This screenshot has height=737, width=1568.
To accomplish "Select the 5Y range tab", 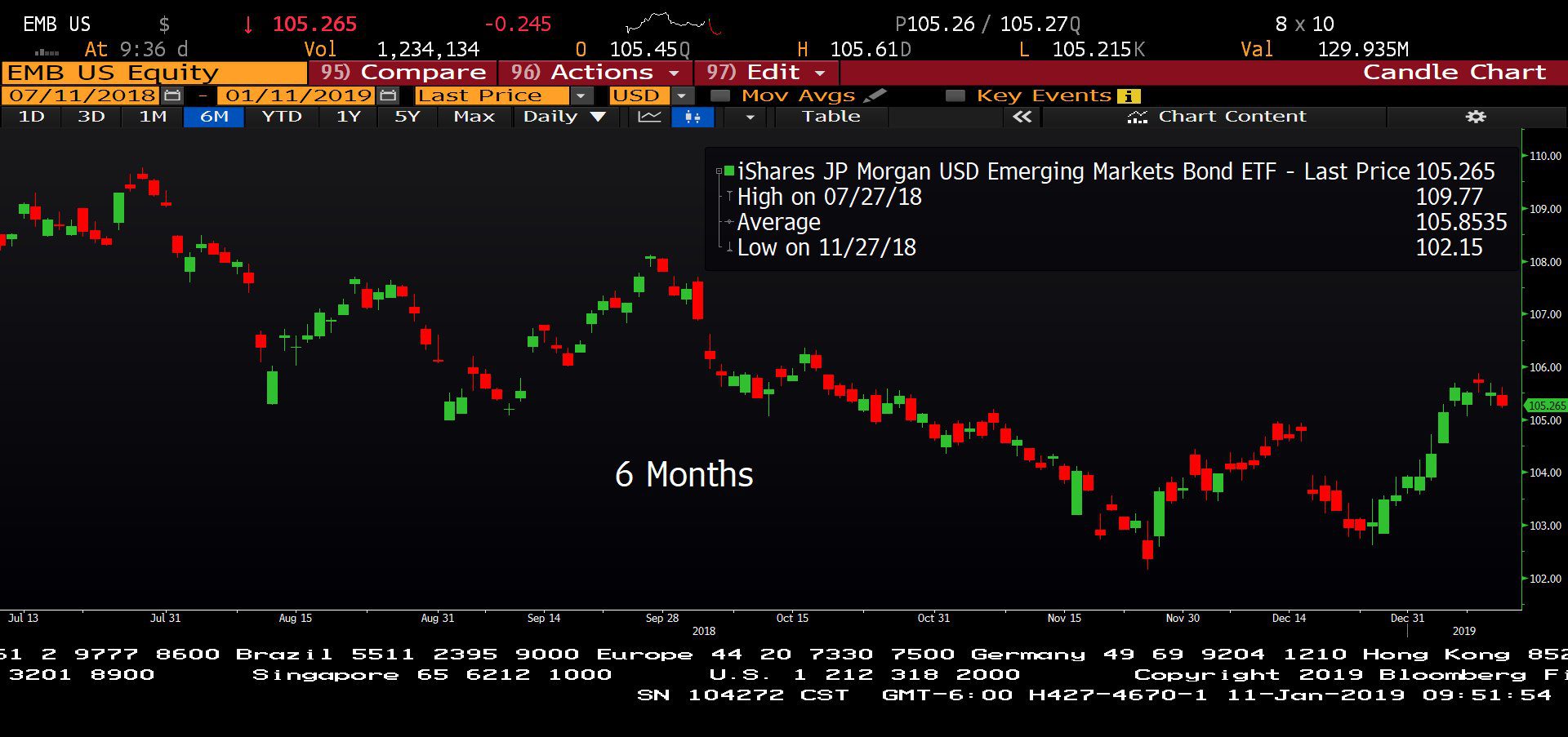I will (407, 117).
